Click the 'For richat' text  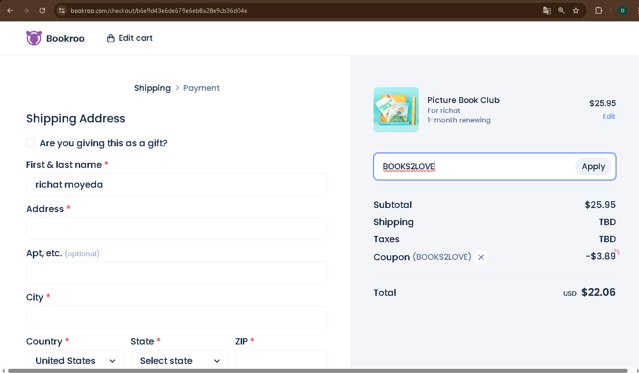tap(444, 110)
